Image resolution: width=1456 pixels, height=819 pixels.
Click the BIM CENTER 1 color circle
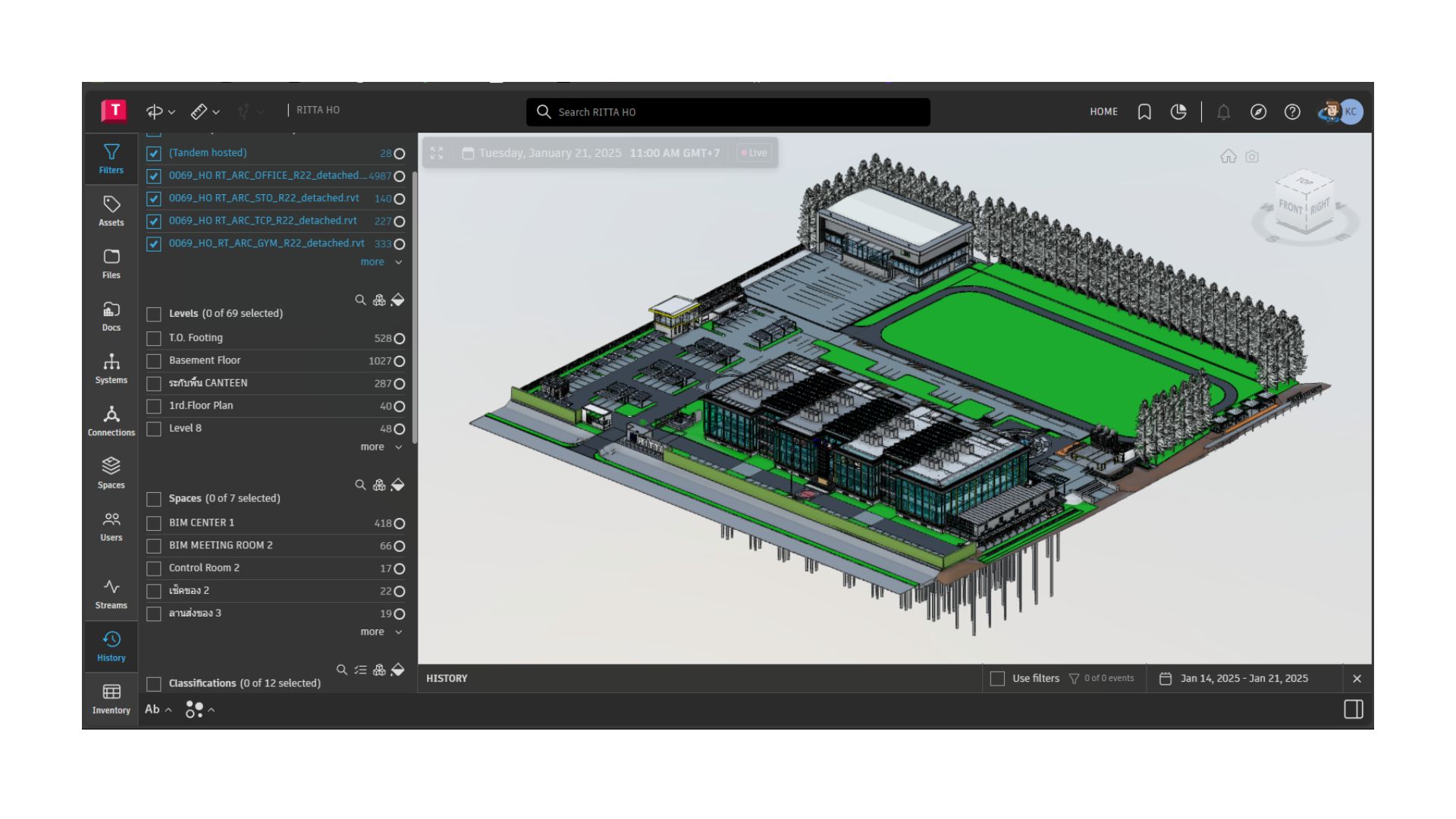tap(400, 524)
